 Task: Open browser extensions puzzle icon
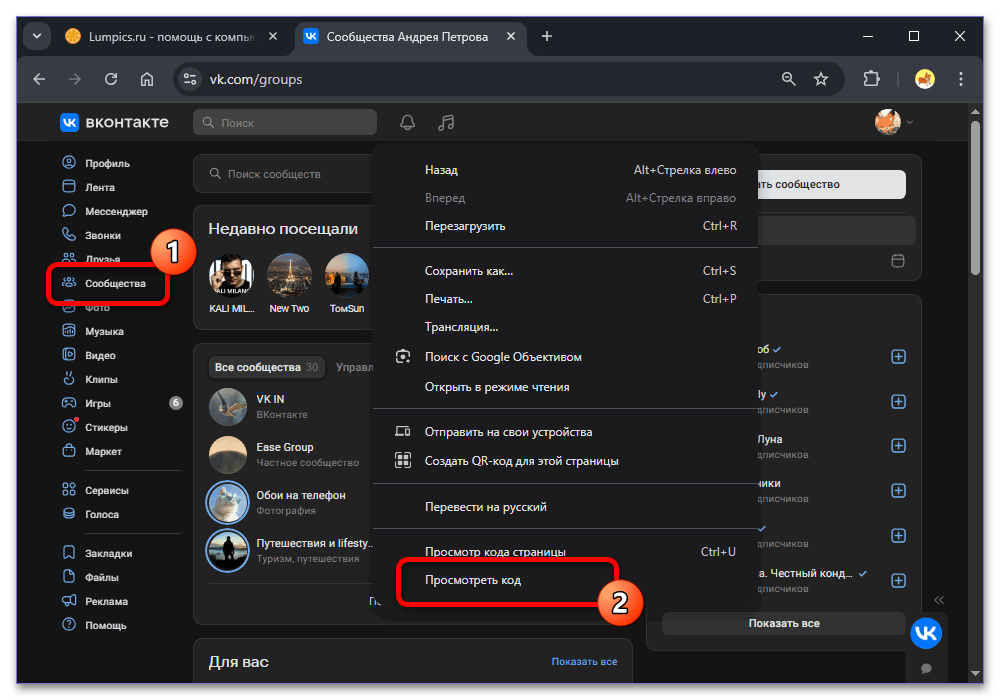(x=871, y=79)
